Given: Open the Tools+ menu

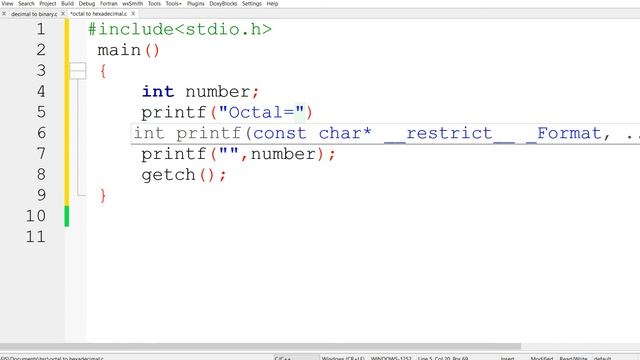Looking at the screenshot, I should coord(173,3).
